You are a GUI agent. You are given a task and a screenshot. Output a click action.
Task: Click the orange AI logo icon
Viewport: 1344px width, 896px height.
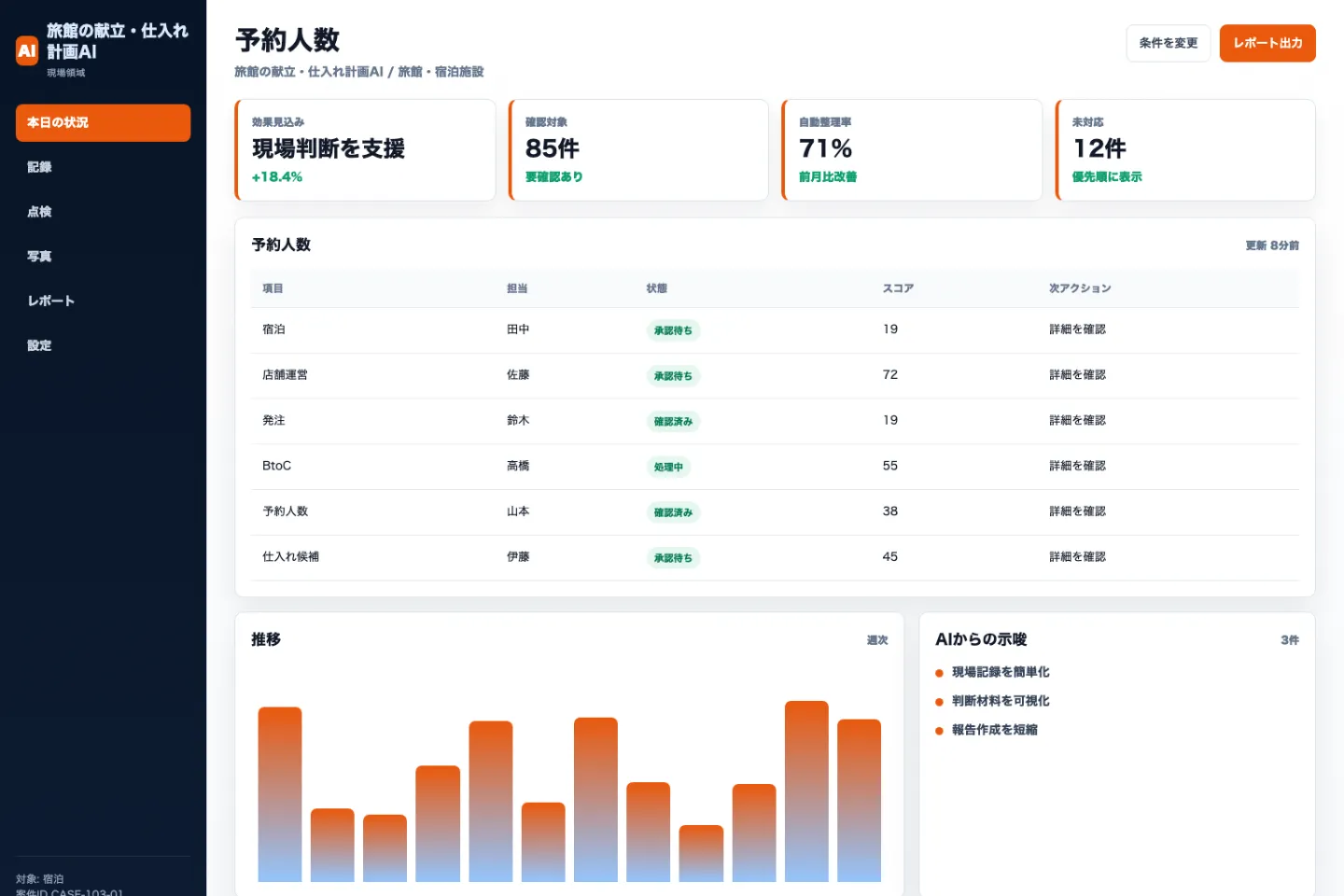pyautogui.click(x=27, y=50)
